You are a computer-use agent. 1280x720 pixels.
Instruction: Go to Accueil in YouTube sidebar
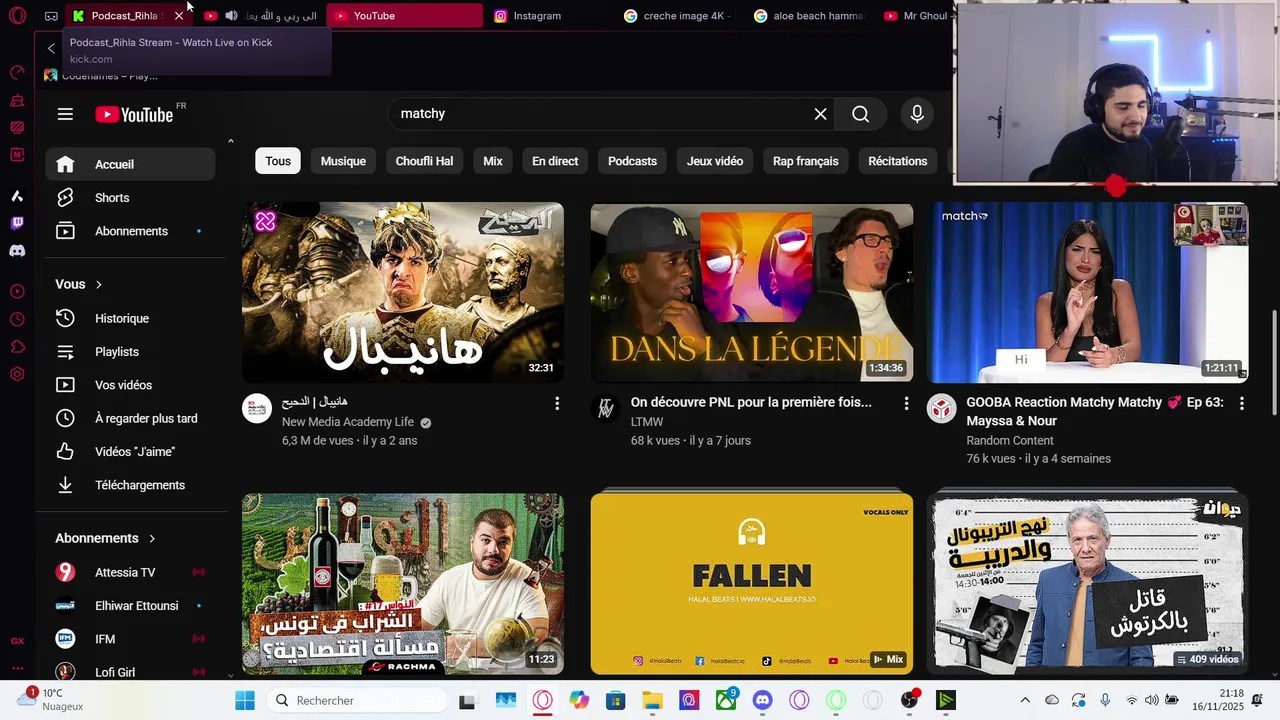[130, 164]
